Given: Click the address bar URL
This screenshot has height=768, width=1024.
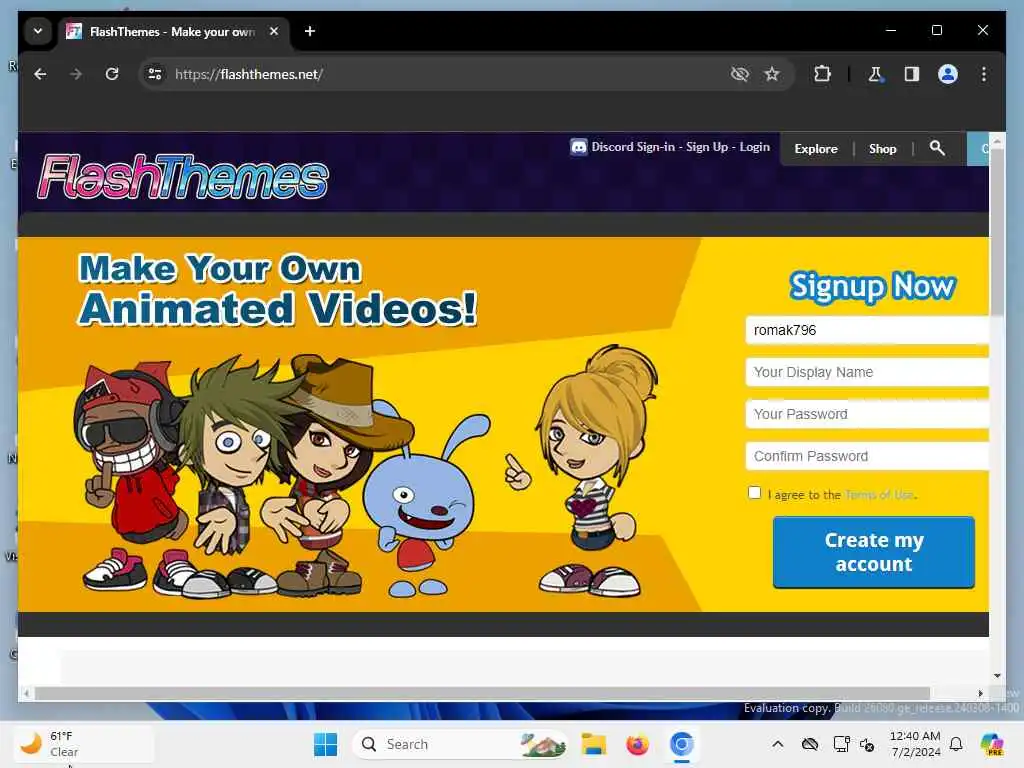Looking at the screenshot, I should tap(249, 74).
